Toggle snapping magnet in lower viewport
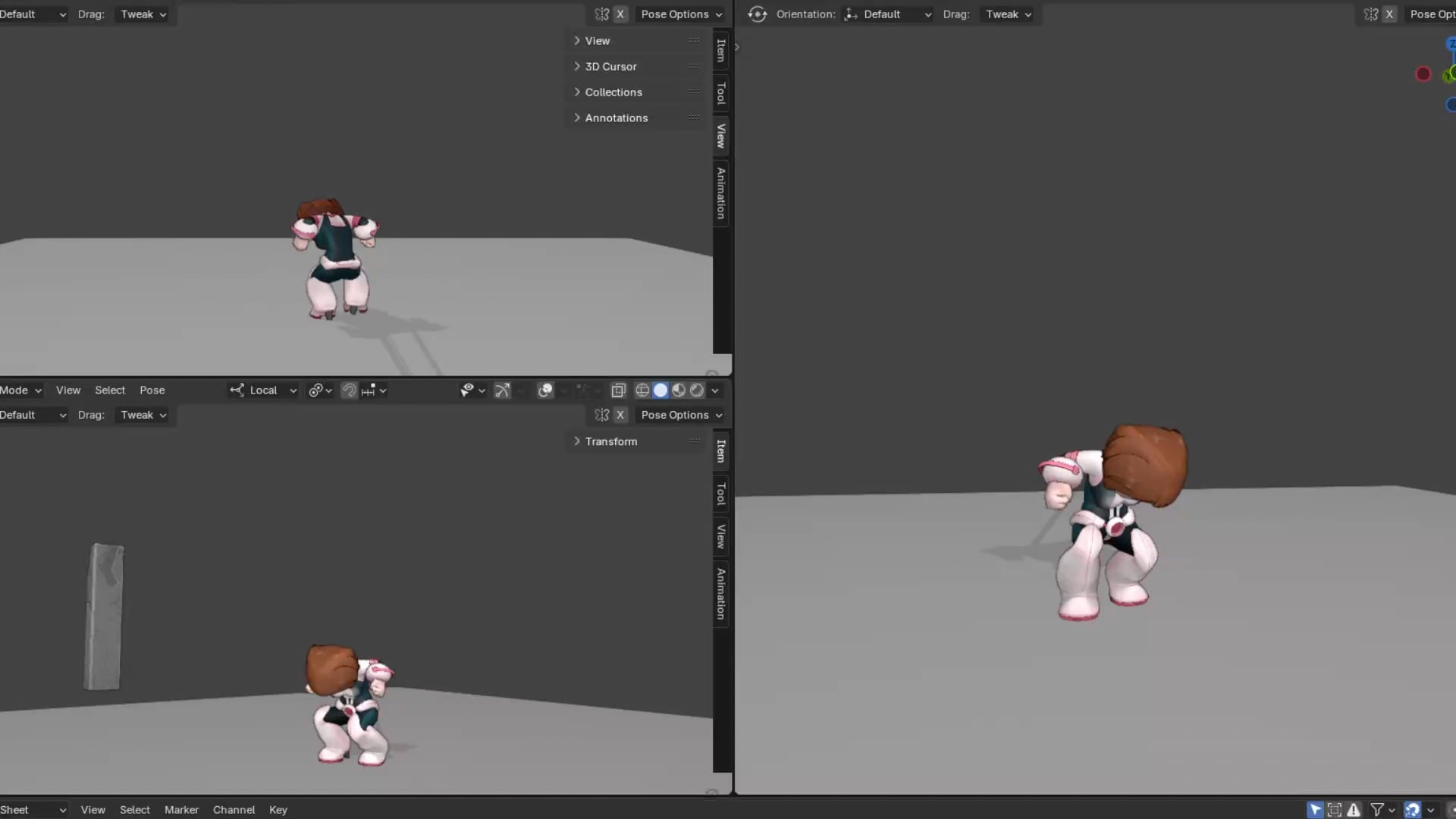1456x819 pixels. tap(349, 390)
